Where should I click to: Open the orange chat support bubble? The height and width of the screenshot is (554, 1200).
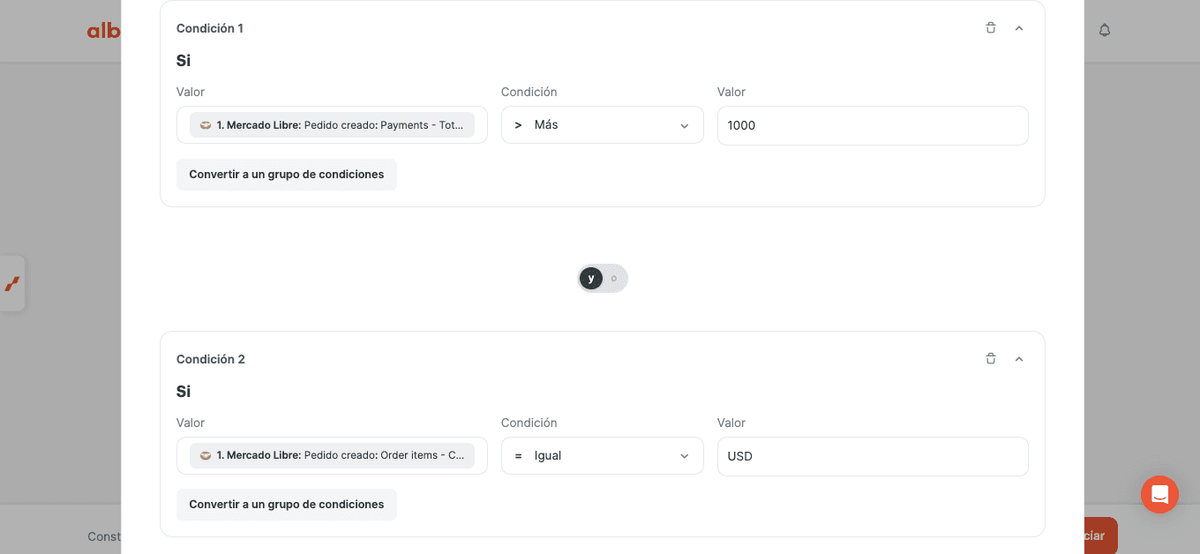pos(1160,494)
